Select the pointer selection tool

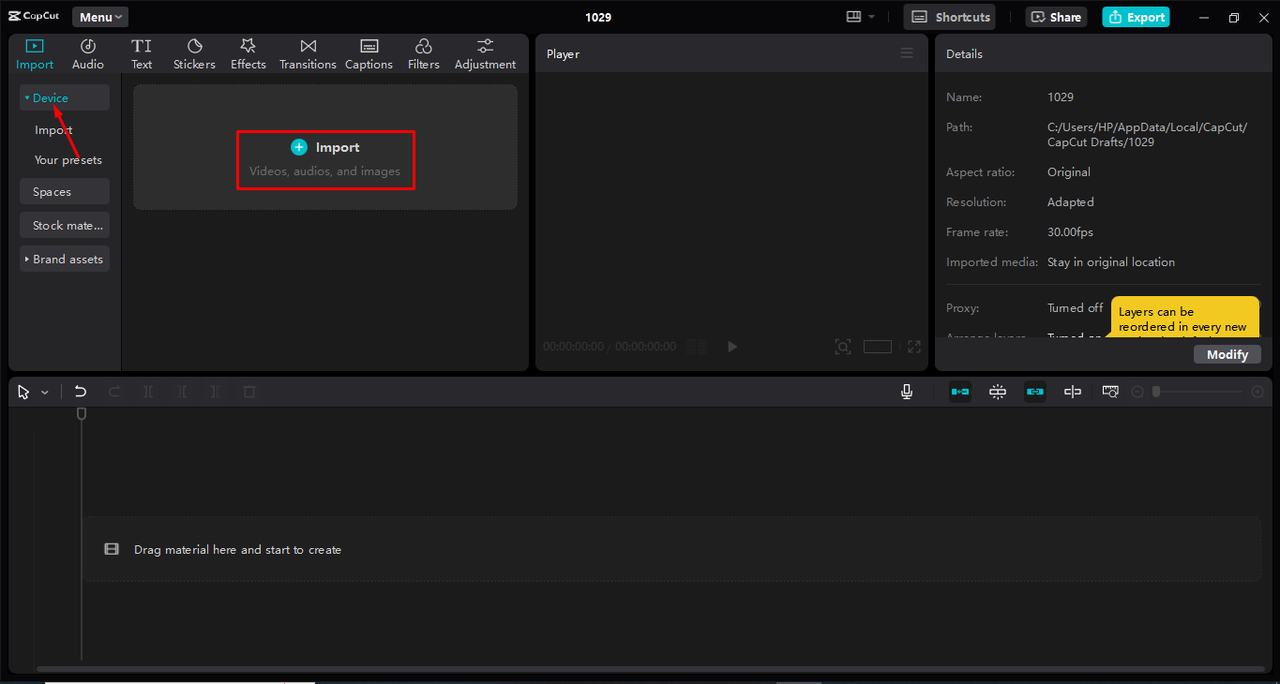24,392
